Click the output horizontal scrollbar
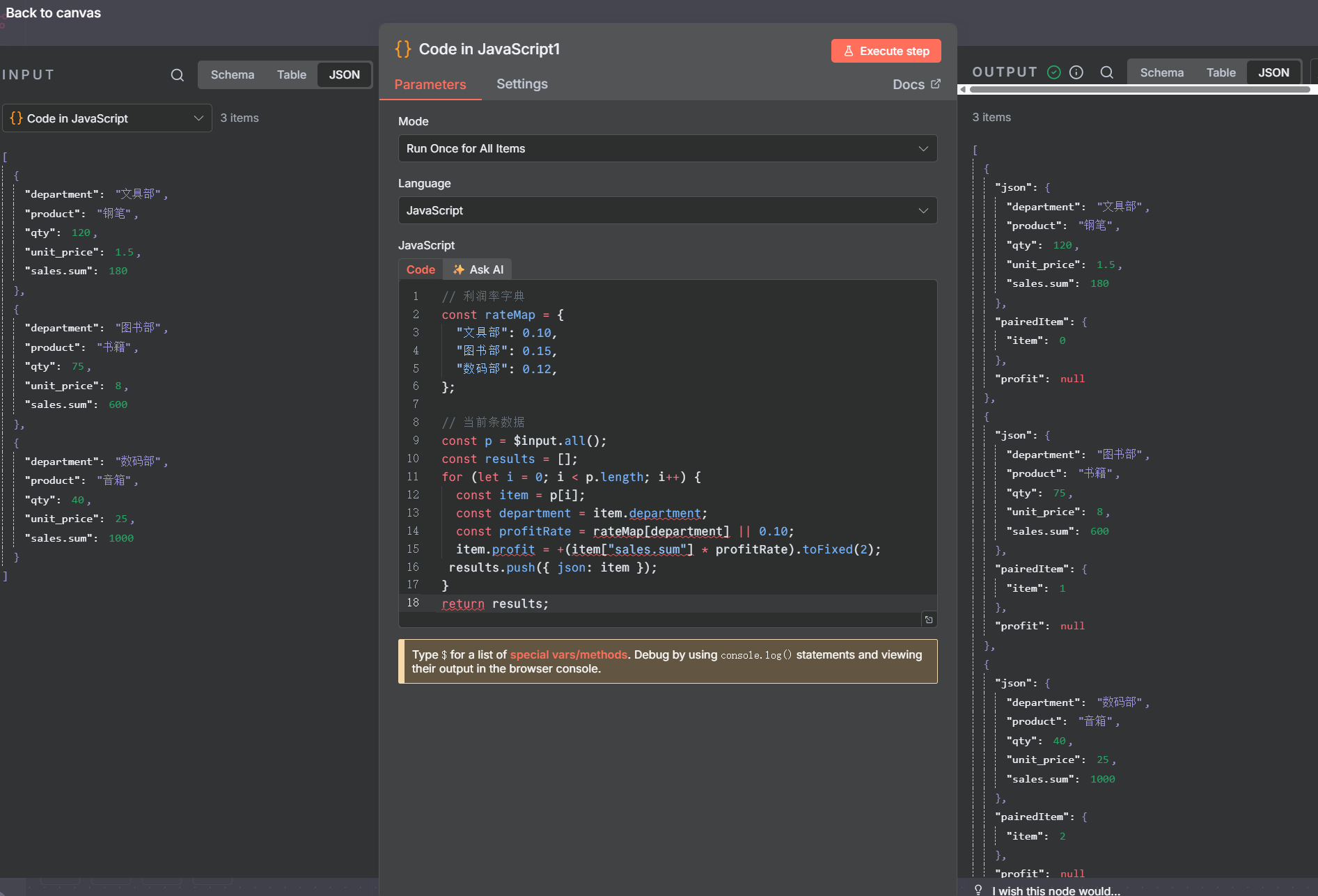1318x896 pixels. [1139, 89]
